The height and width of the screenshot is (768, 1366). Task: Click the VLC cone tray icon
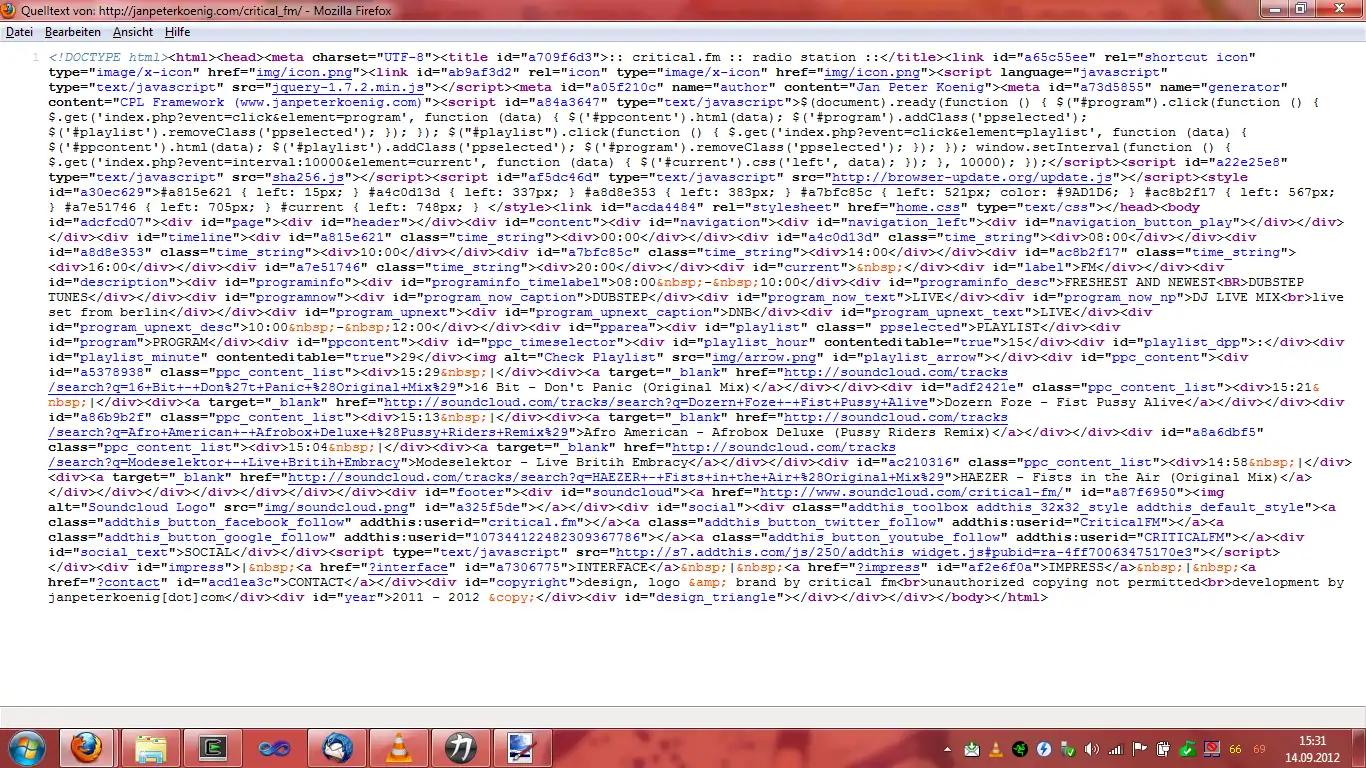pyautogui.click(x=996, y=749)
